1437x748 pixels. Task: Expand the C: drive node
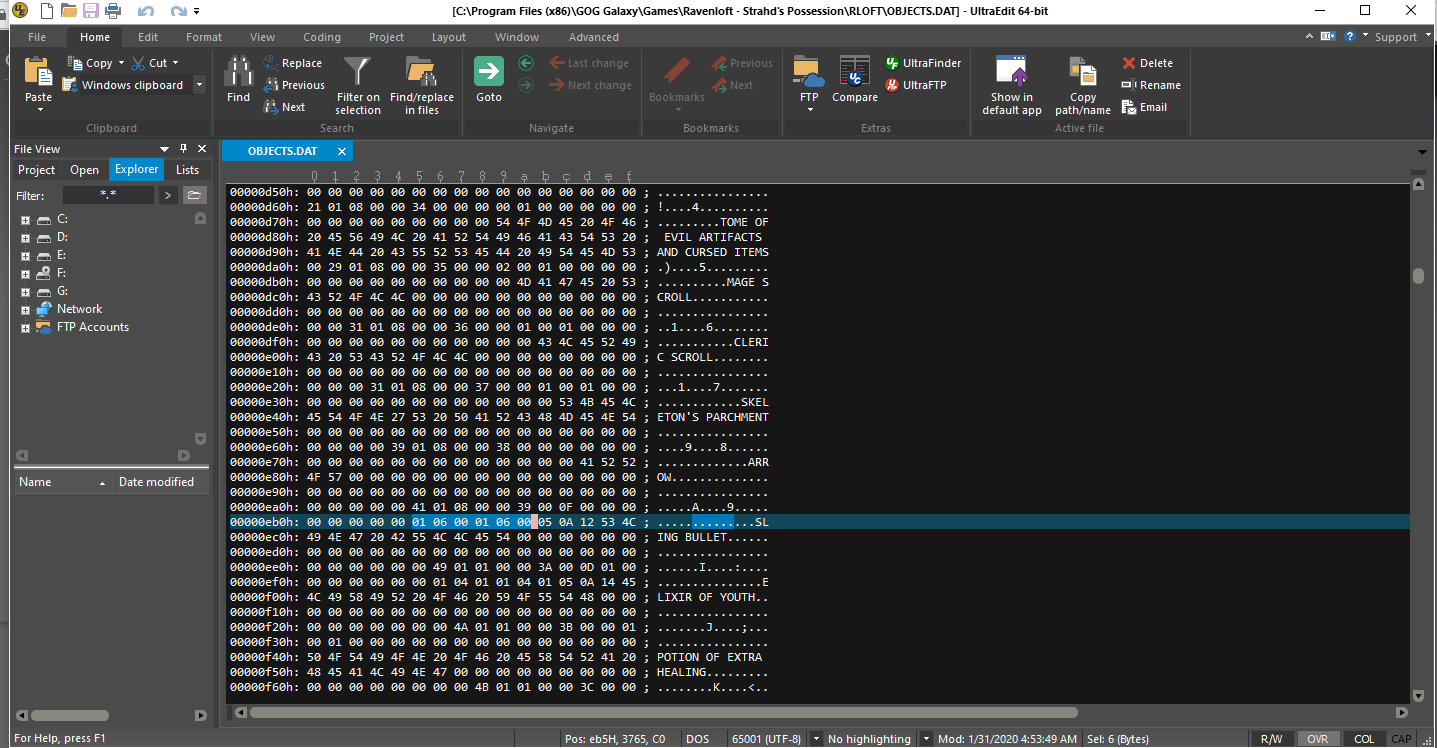pyautogui.click(x=25, y=219)
